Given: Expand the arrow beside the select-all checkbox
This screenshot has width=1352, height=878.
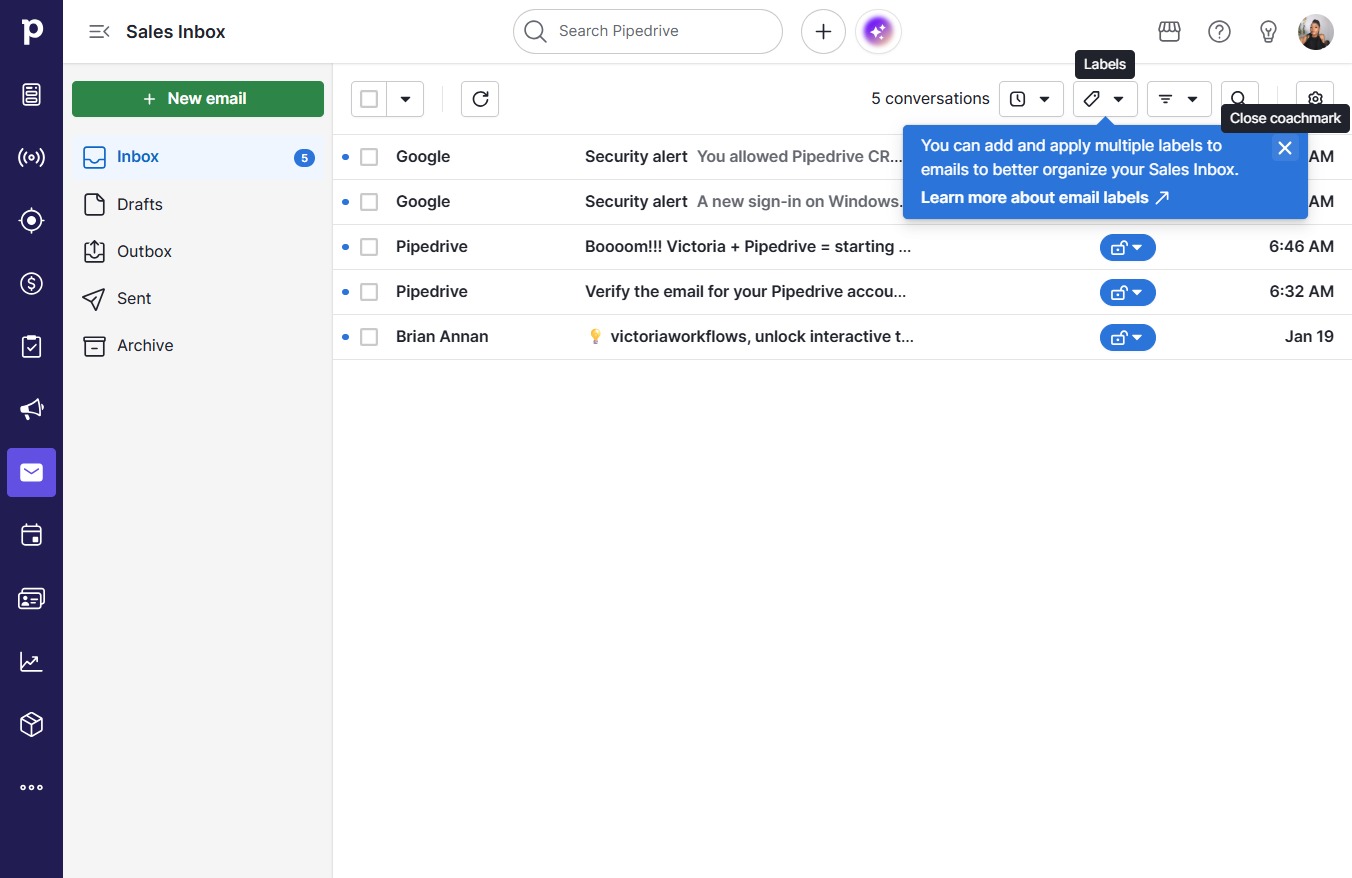Looking at the screenshot, I should tap(405, 99).
